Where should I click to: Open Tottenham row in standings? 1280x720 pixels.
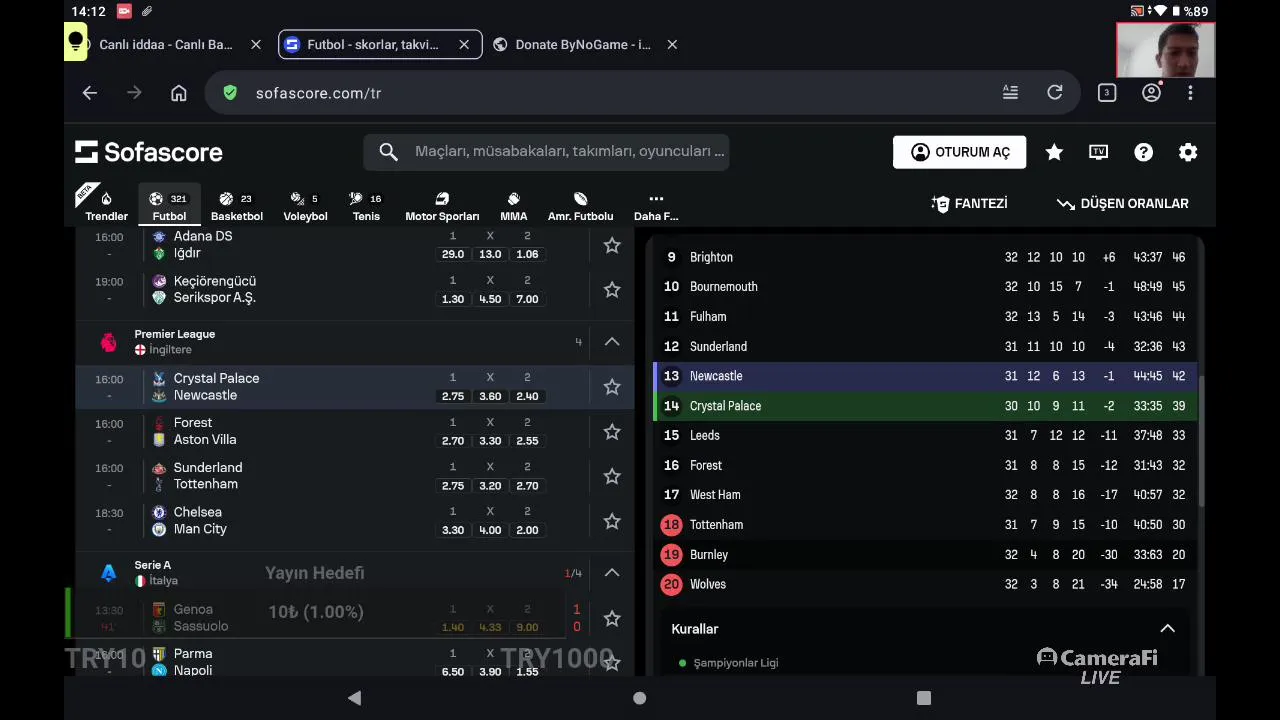pos(925,525)
